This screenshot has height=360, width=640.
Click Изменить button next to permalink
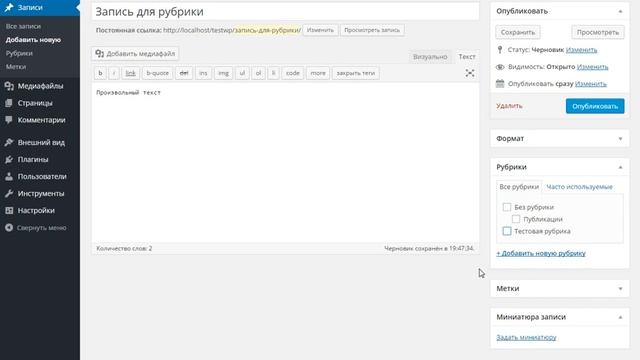coord(320,30)
